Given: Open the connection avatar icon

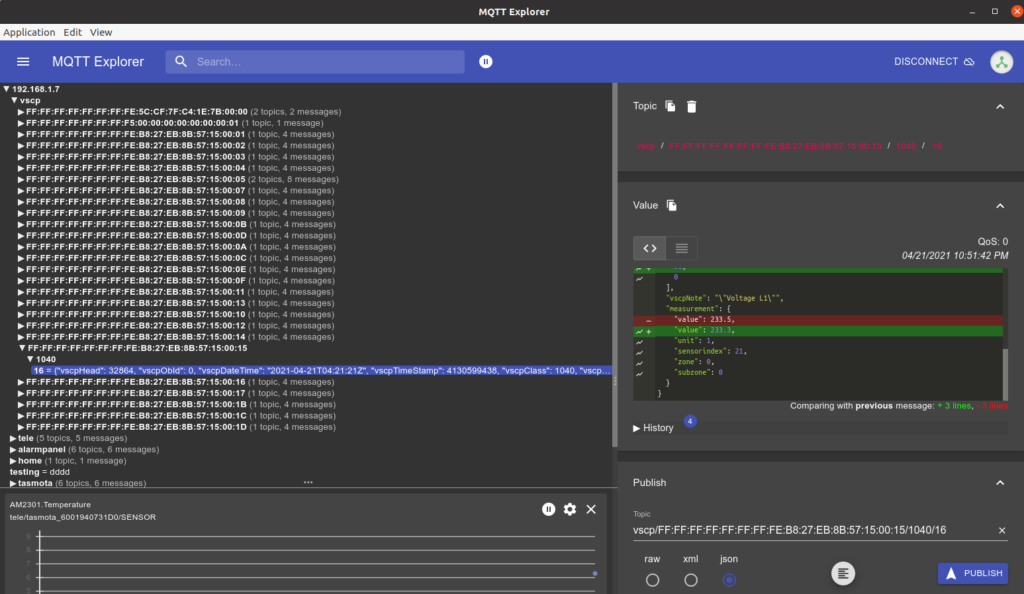Looking at the screenshot, I should coord(1001,62).
